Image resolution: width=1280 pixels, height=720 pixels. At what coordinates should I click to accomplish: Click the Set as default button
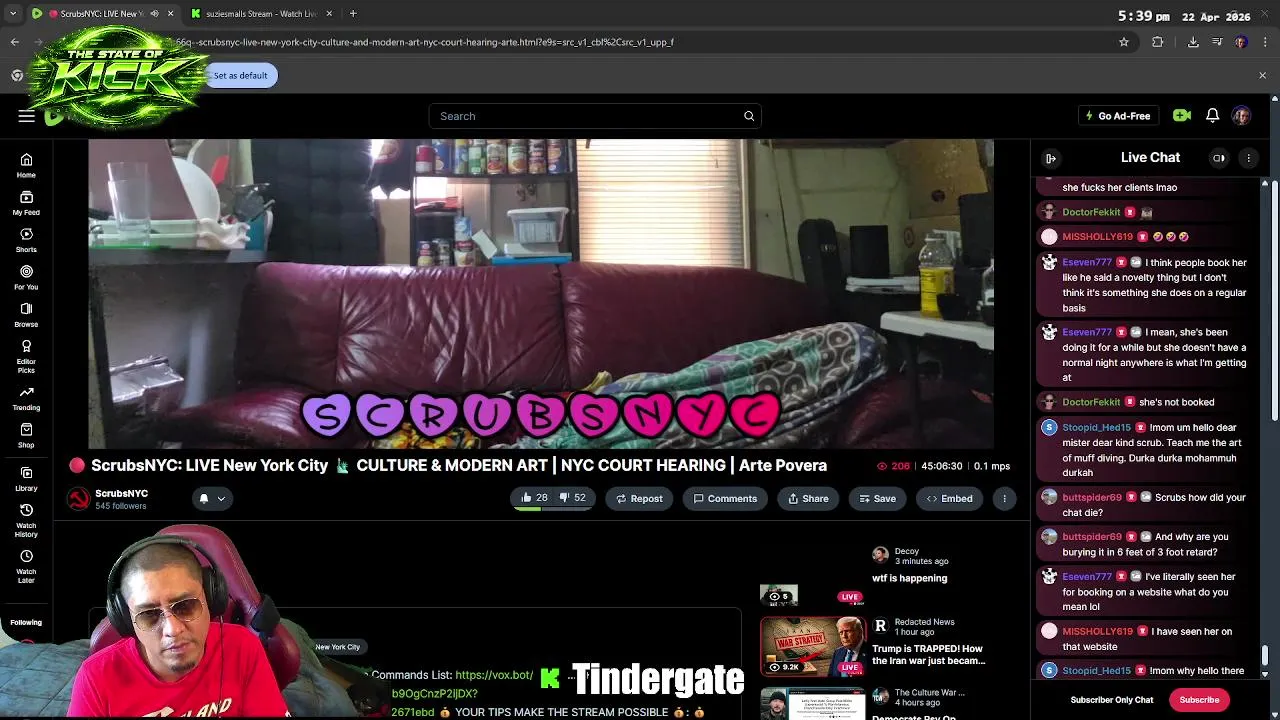[x=240, y=75]
